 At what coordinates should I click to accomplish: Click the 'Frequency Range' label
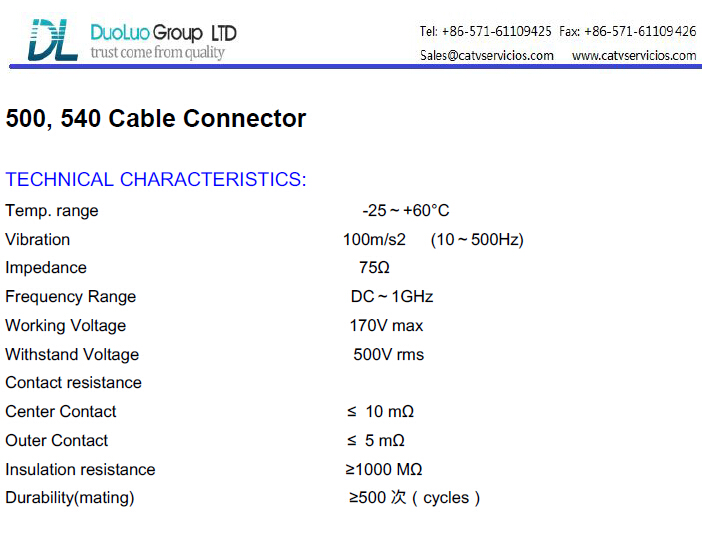(x=71, y=297)
